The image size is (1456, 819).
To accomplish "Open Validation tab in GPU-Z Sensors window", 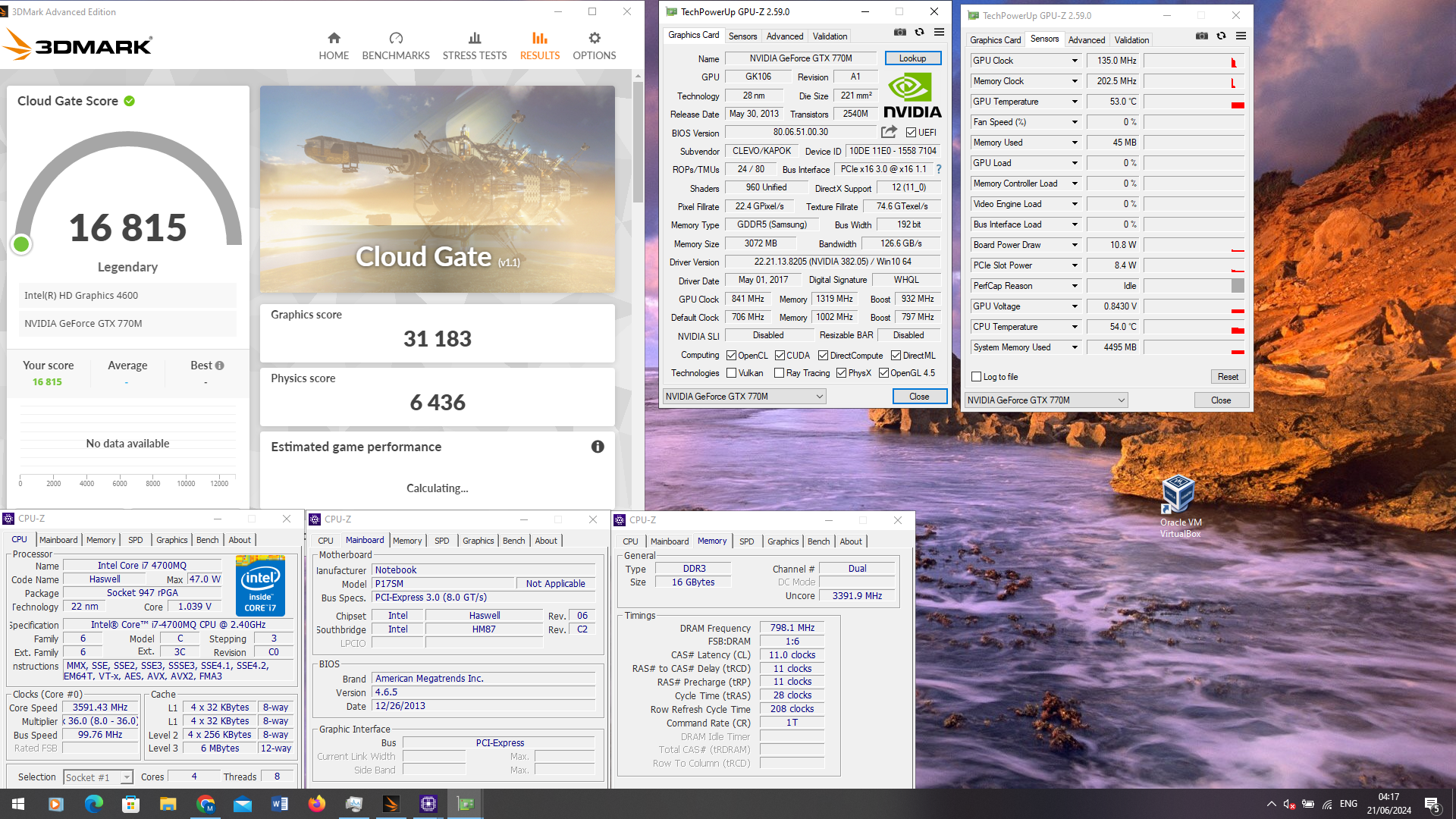I will (x=1131, y=40).
